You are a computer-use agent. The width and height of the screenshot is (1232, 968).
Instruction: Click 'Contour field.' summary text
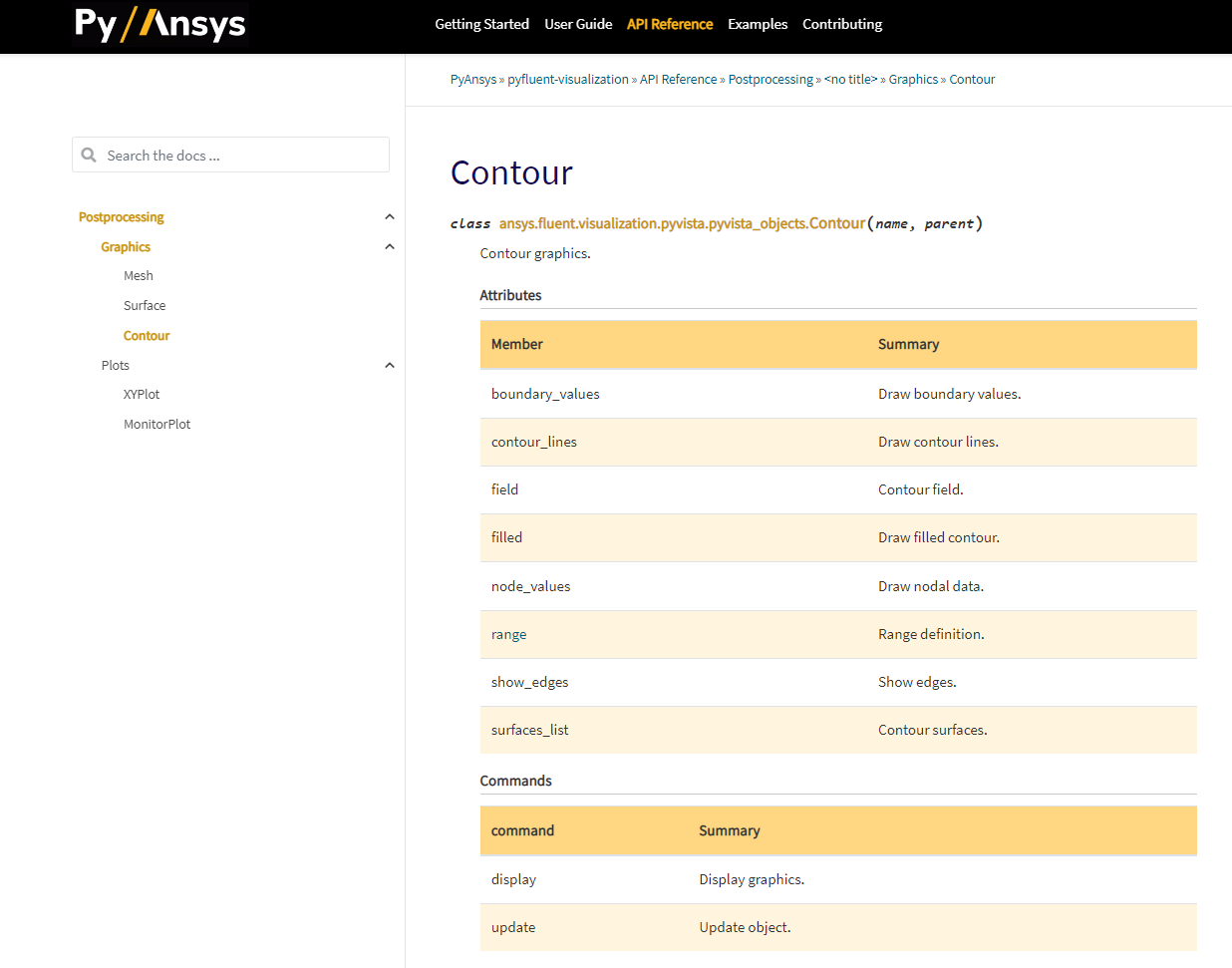(920, 490)
